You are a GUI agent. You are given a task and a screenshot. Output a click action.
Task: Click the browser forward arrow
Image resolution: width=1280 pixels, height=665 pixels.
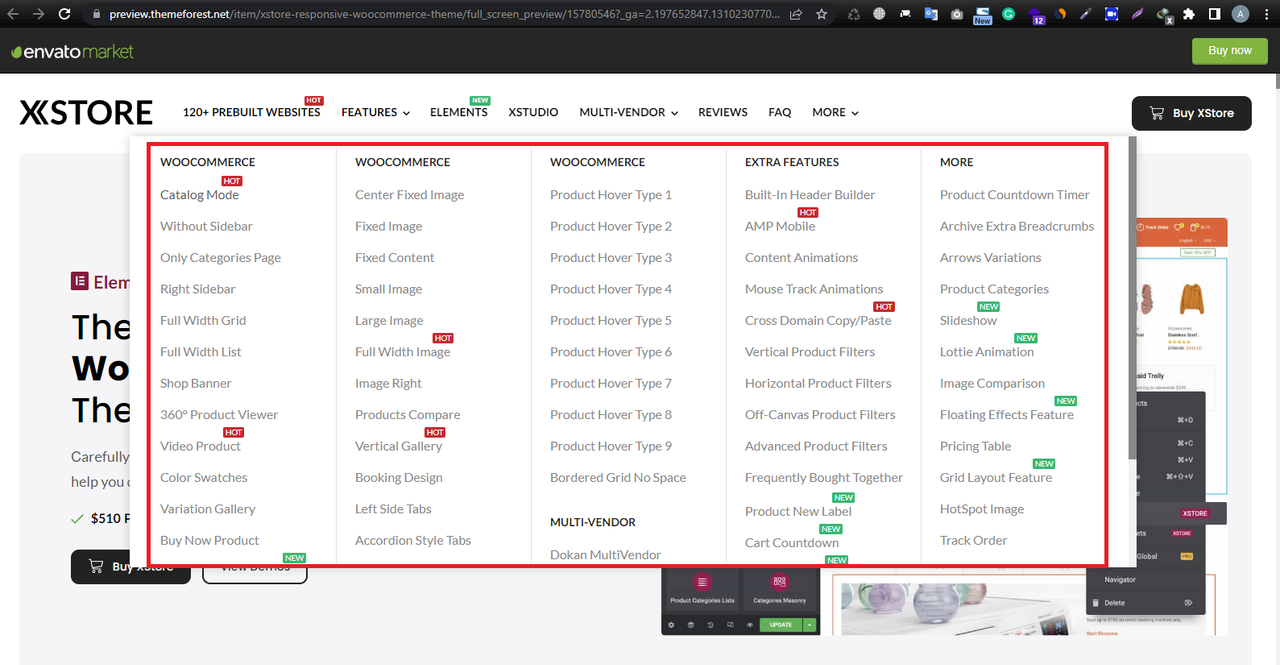[x=38, y=14]
